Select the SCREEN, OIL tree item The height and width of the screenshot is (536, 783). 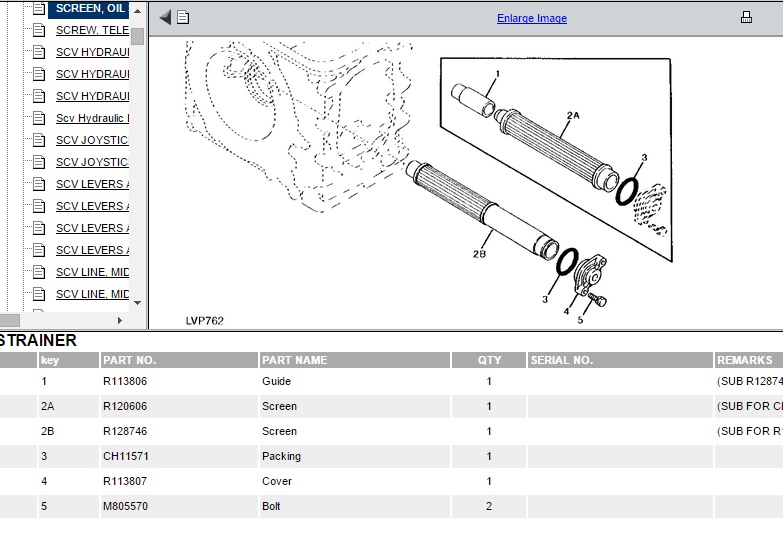click(91, 8)
